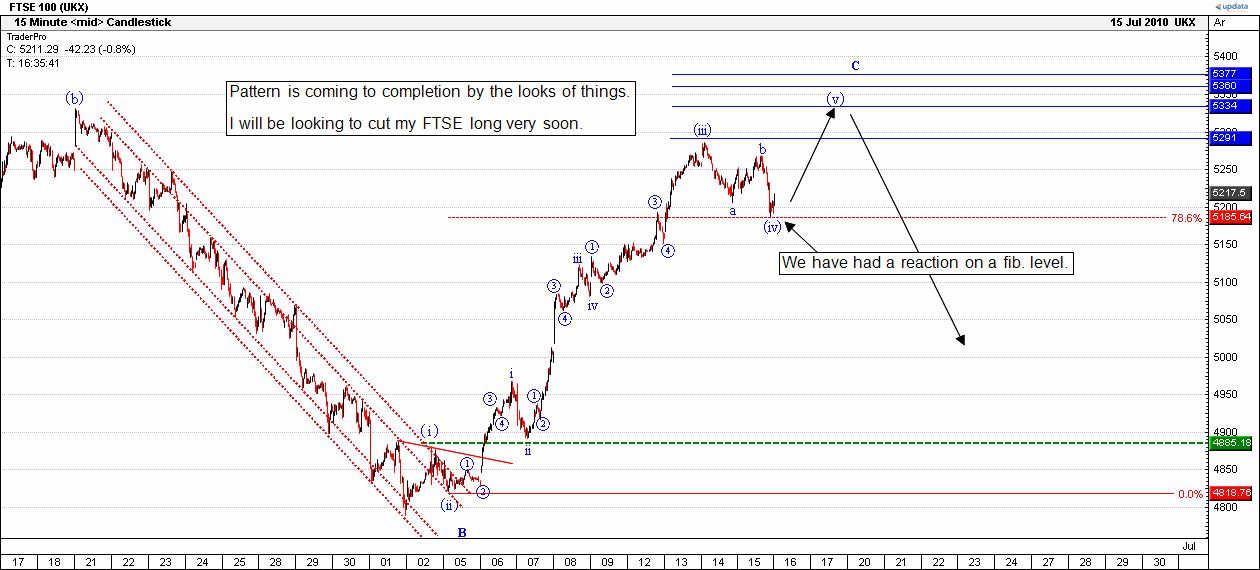Select the 'Pattern is coming to completion' note box
Viewport: 1260px width, 570px height.
pyautogui.click(x=431, y=108)
